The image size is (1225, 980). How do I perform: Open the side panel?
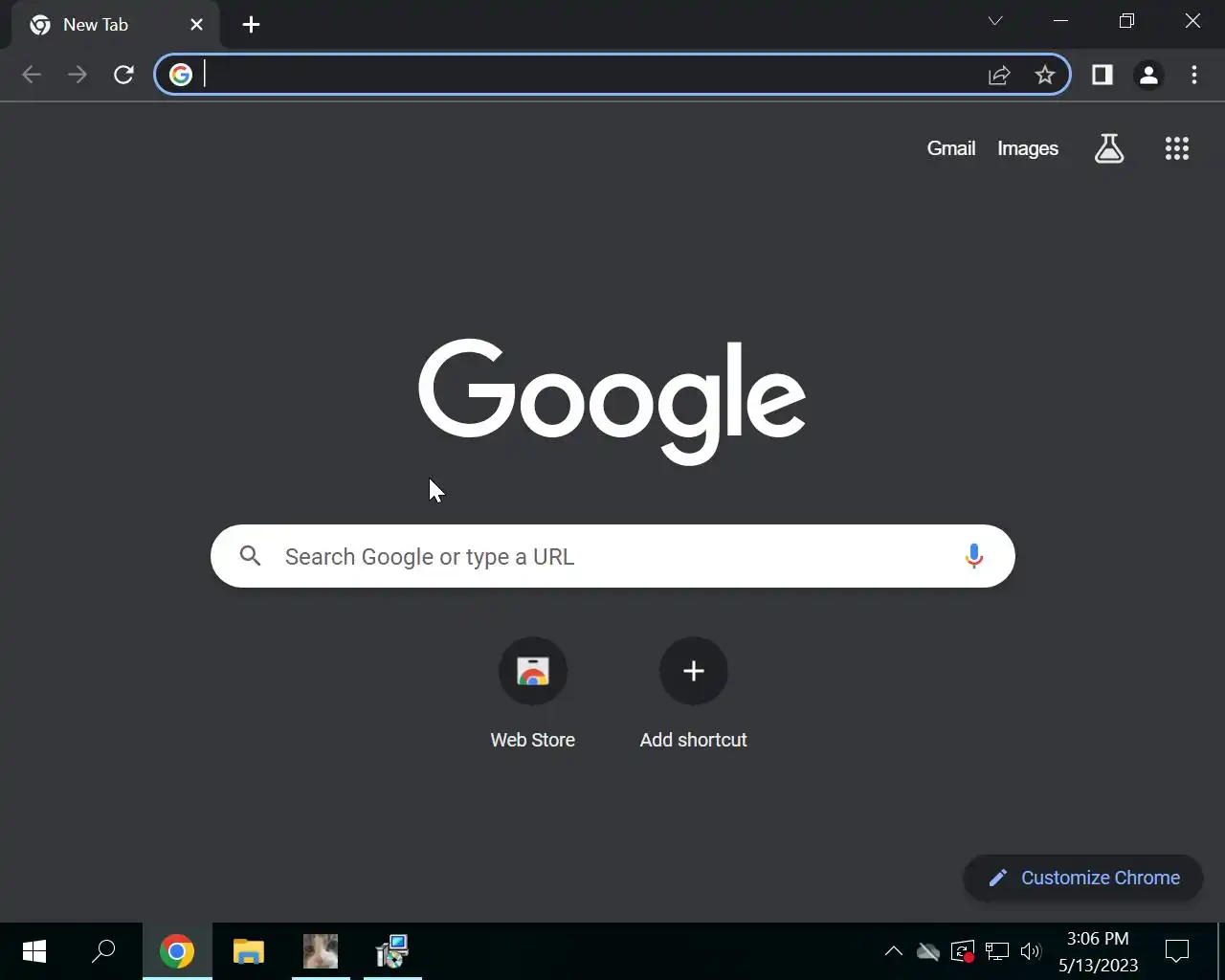pyautogui.click(x=1102, y=75)
